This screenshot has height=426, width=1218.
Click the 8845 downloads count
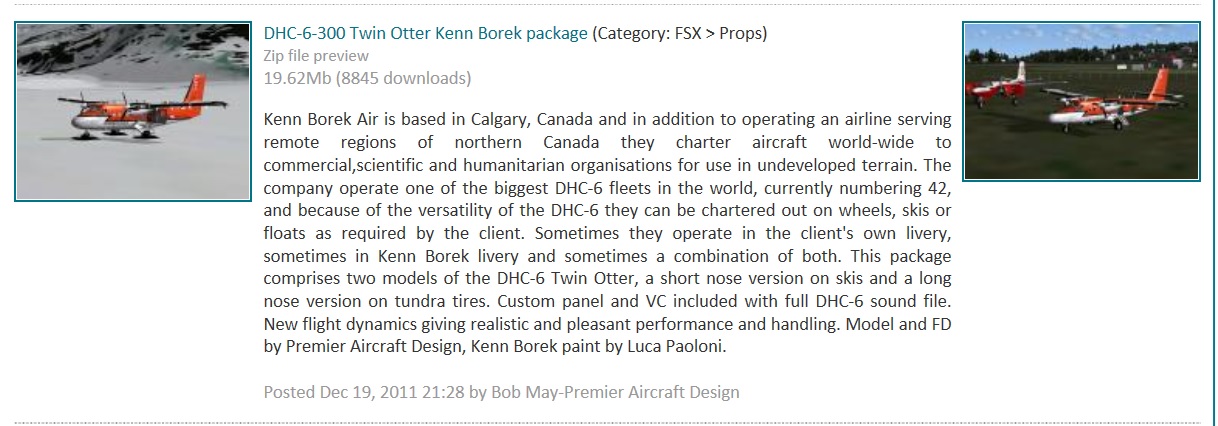(x=404, y=78)
